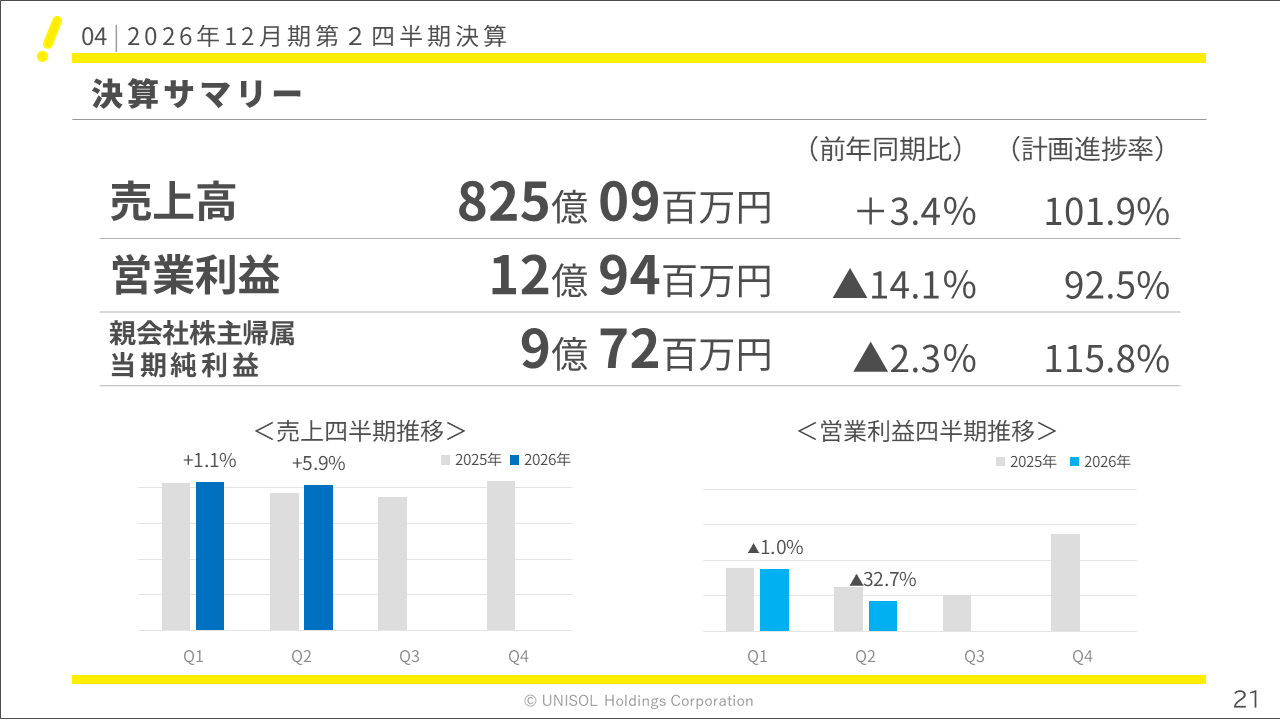Select the gray Q3 bar in sales chart
This screenshot has height=720, width=1280.
393,564
